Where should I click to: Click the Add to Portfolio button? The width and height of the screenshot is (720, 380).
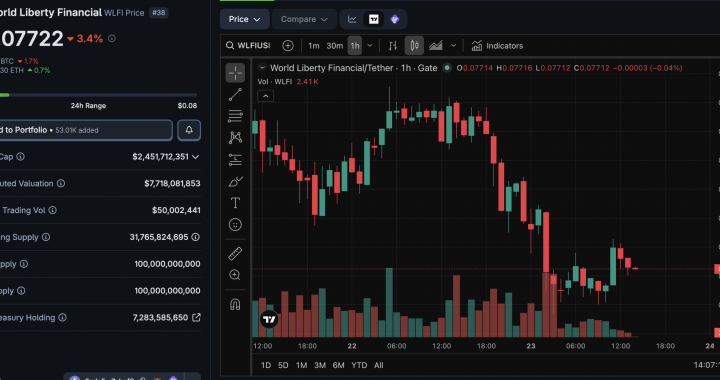coord(85,130)
